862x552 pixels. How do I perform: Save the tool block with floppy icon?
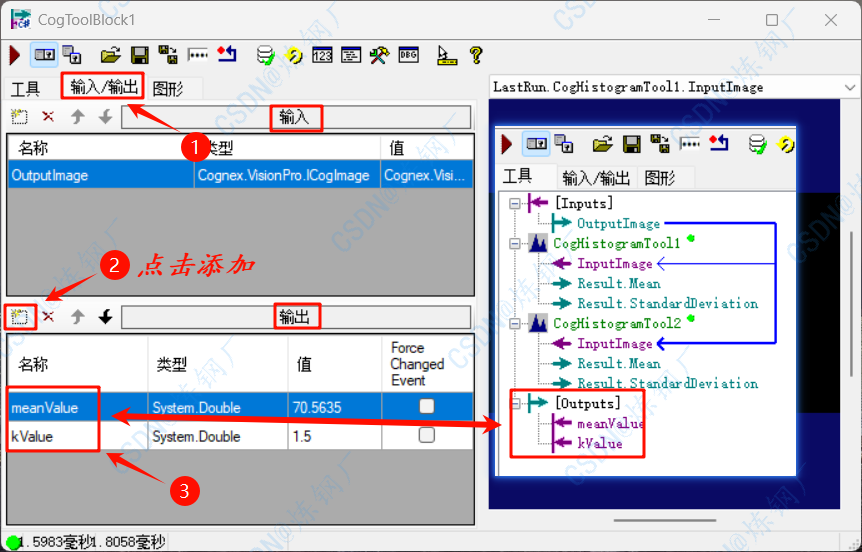tap(140, 55)
